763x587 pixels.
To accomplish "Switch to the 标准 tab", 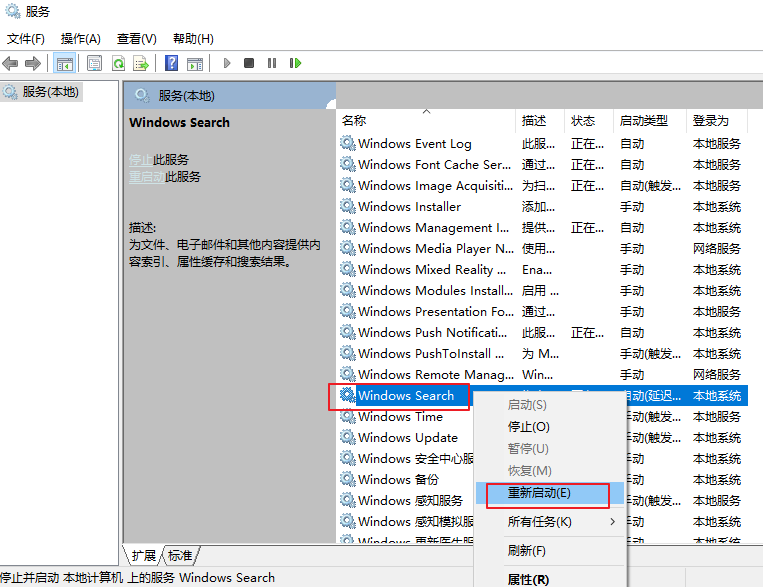I will (x=180, y=555).
